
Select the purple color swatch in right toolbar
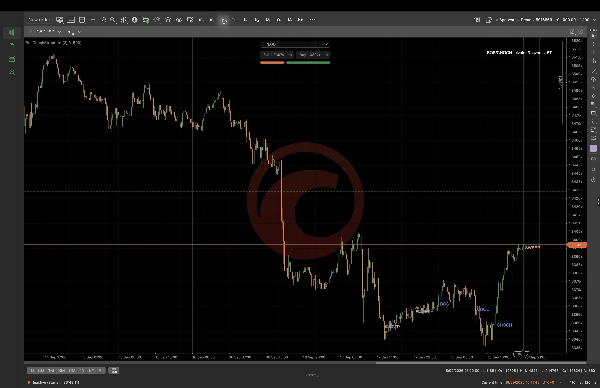593,148
